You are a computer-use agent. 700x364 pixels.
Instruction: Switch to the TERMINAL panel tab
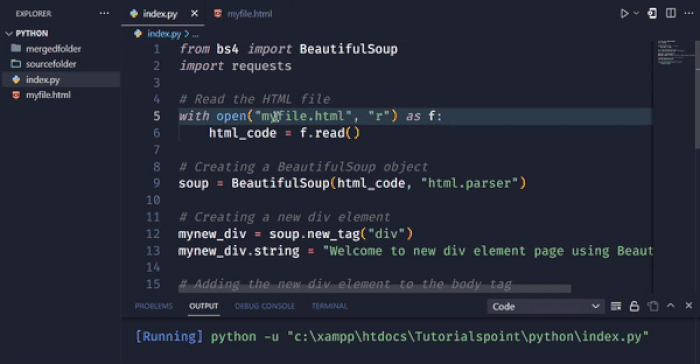[329, 306]
